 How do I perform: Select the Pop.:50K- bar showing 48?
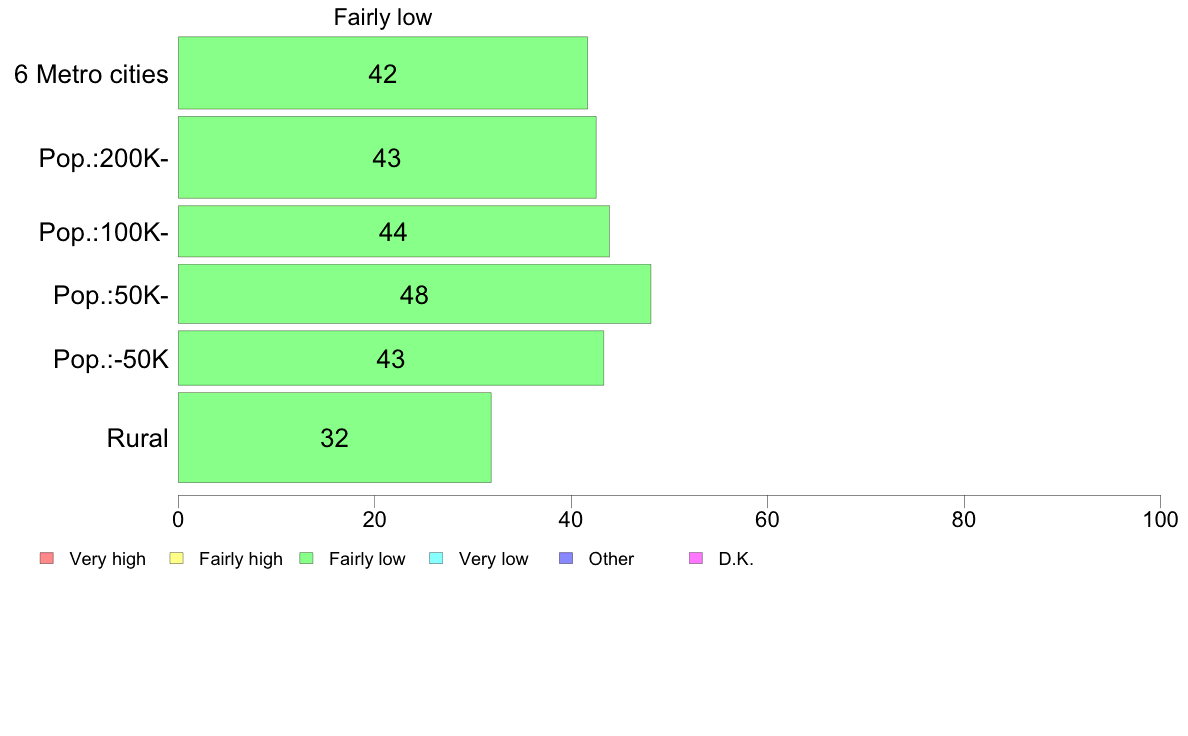(414, 294)
